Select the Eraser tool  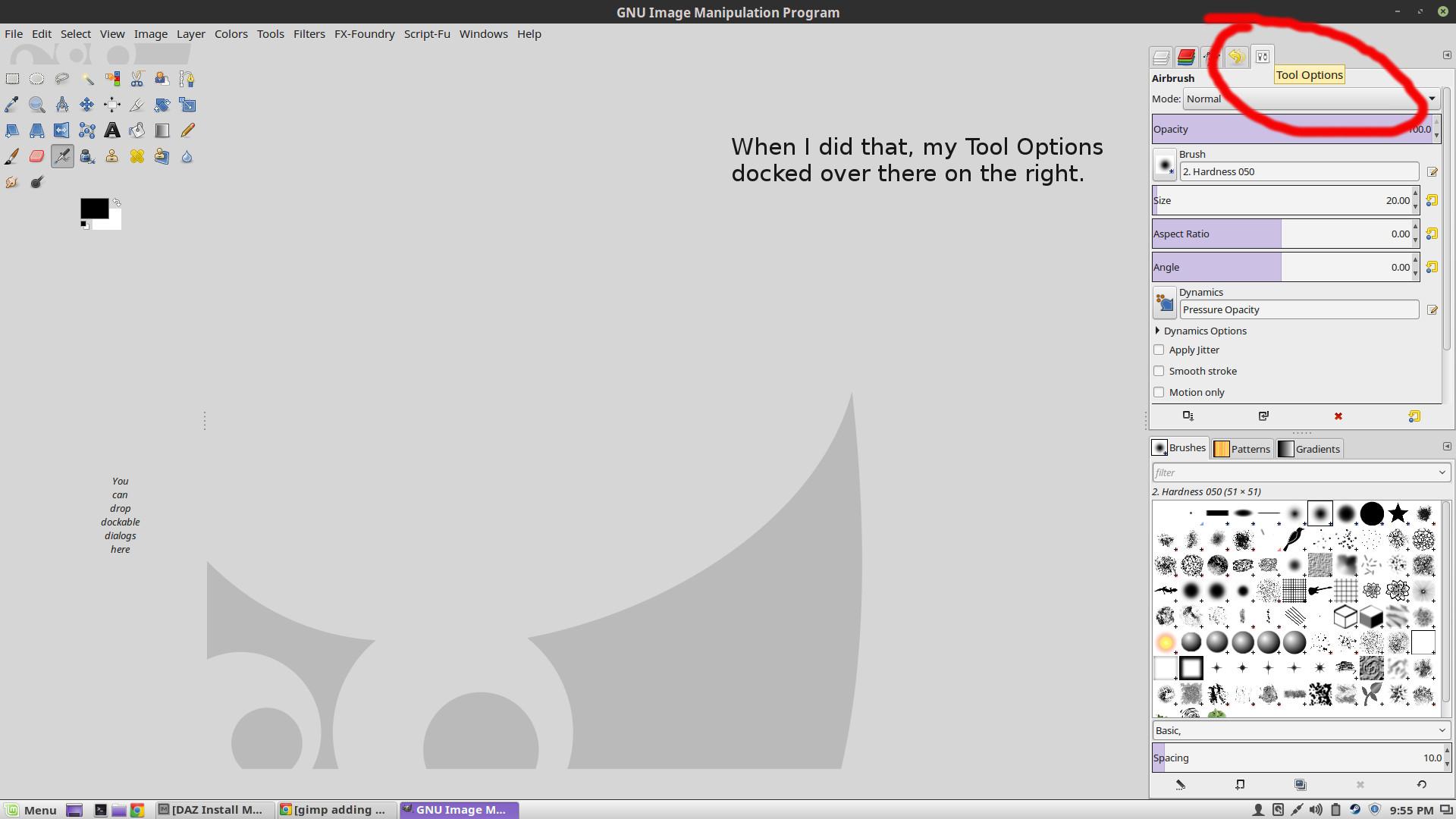tap(37, 156)
